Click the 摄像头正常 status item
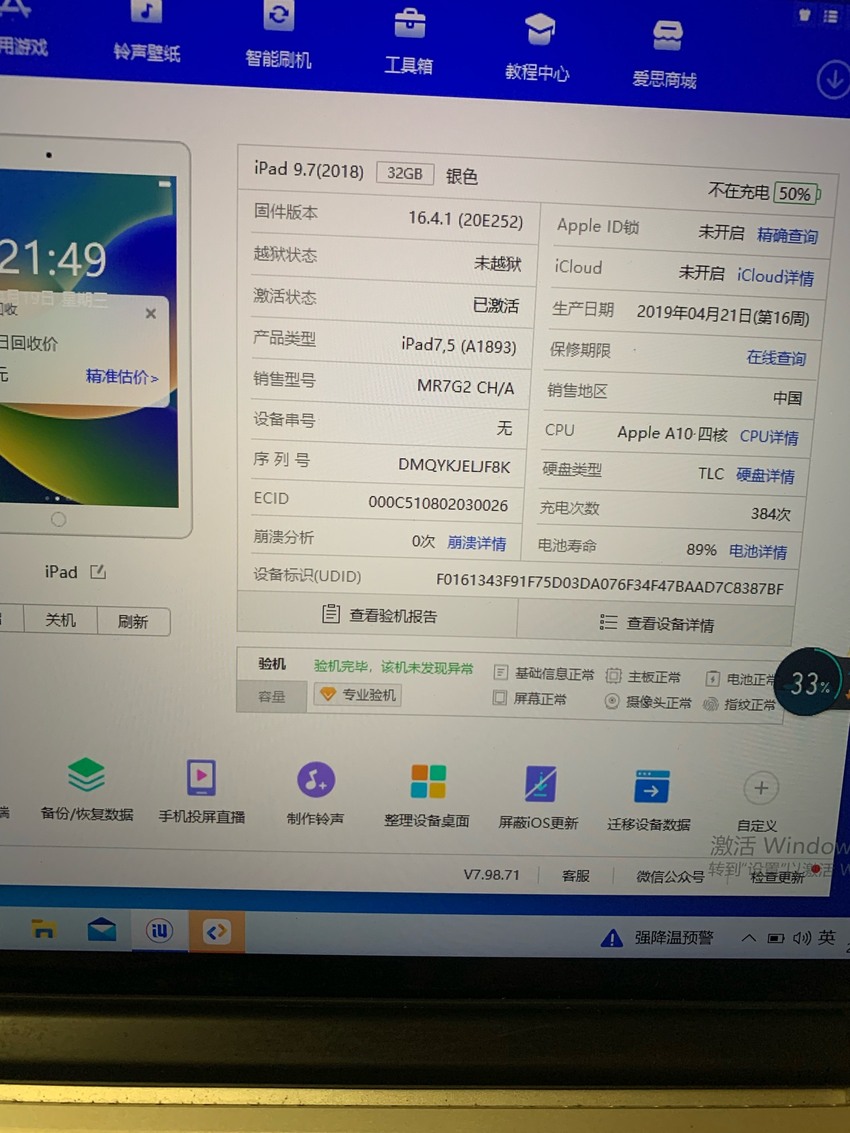Viewport: 850px width, 1133px height. click(648, 702)
